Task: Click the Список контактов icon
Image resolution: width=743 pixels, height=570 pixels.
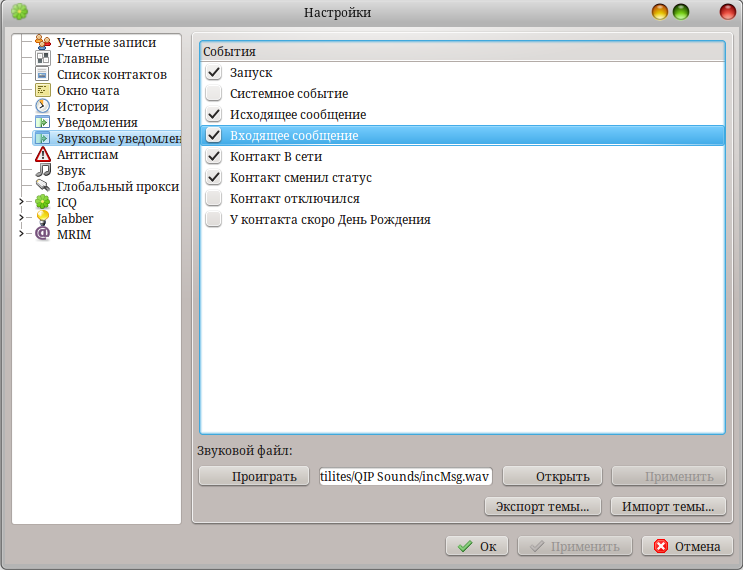Action: tap(43, 74)
